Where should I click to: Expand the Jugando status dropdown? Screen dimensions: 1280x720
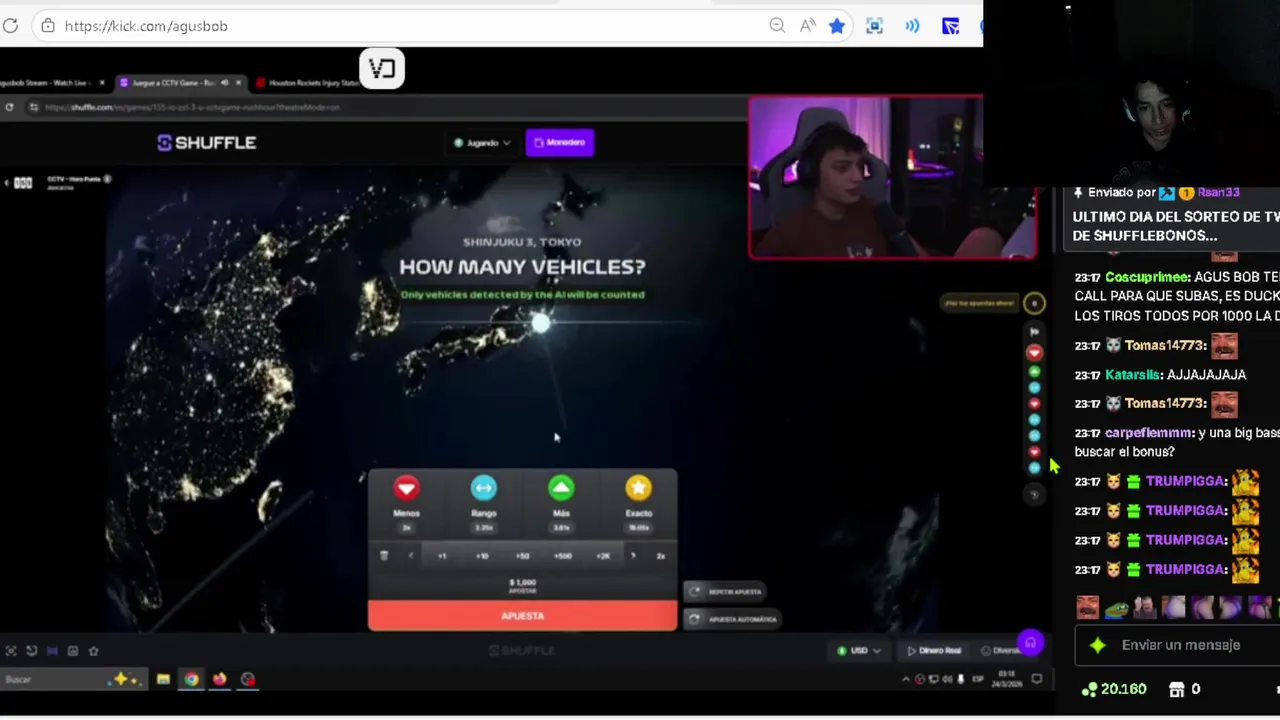pos(482,143)
